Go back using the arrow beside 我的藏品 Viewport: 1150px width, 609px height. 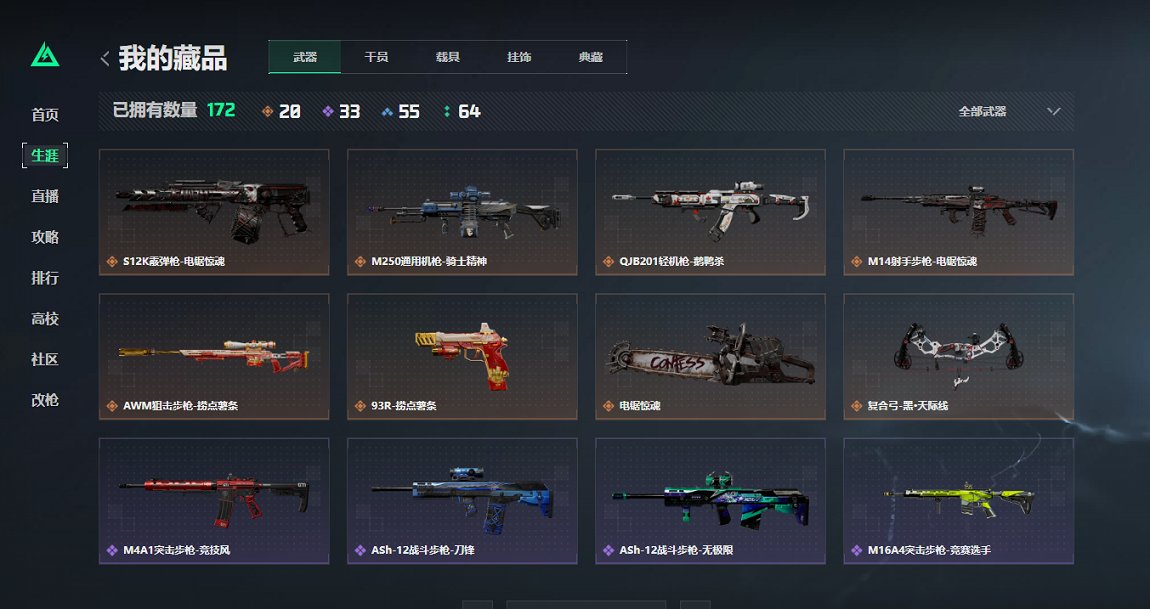(x=105, y=59)
